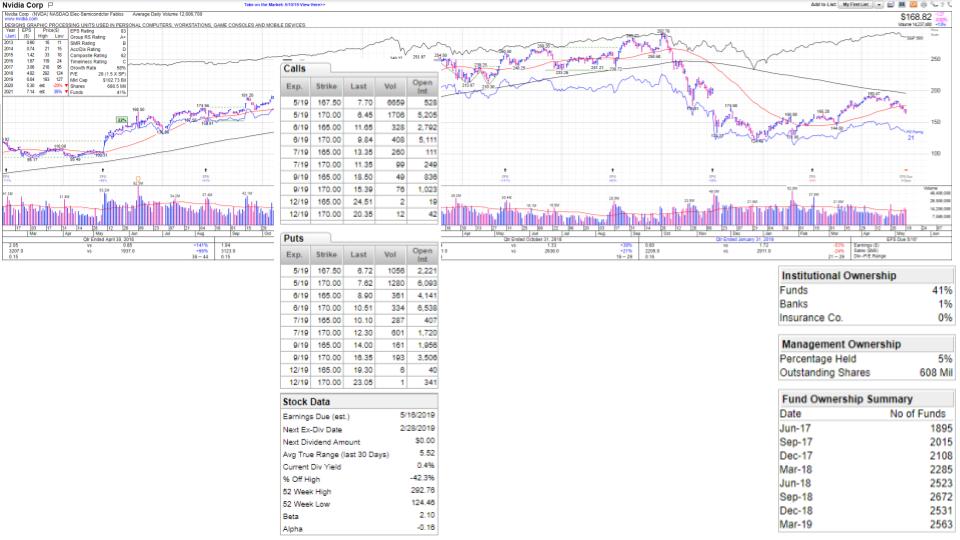Select the Percentage Held value 5%
The height and width of the screenshot is (540, 960).
pos(945,359)
